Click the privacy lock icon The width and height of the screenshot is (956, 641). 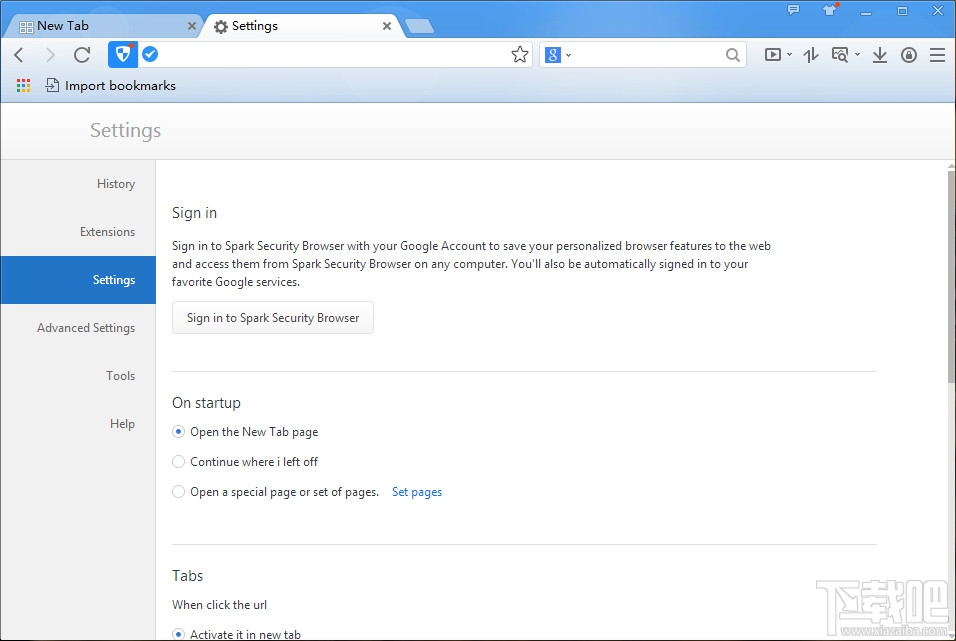pos(908,54)
